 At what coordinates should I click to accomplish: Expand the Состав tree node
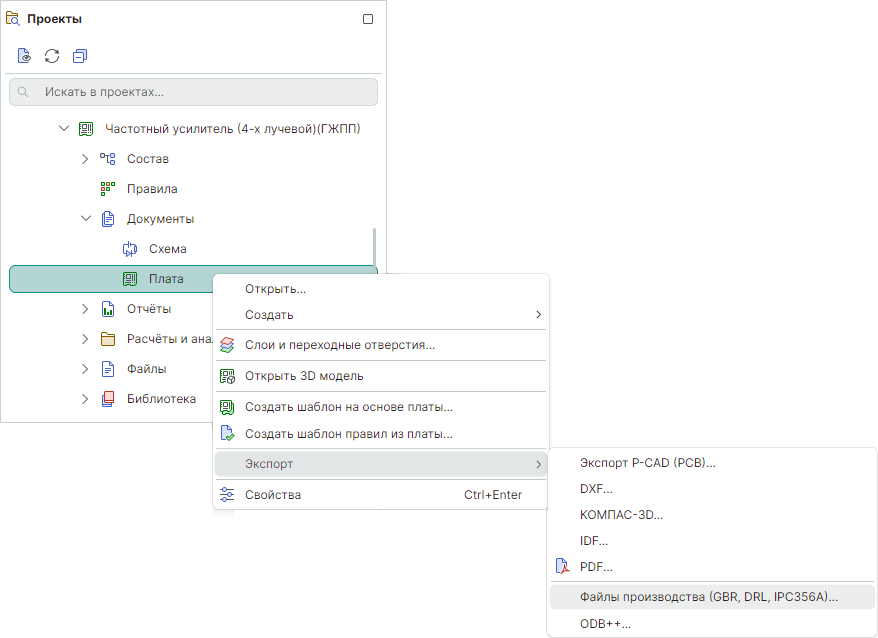(86, 159)
